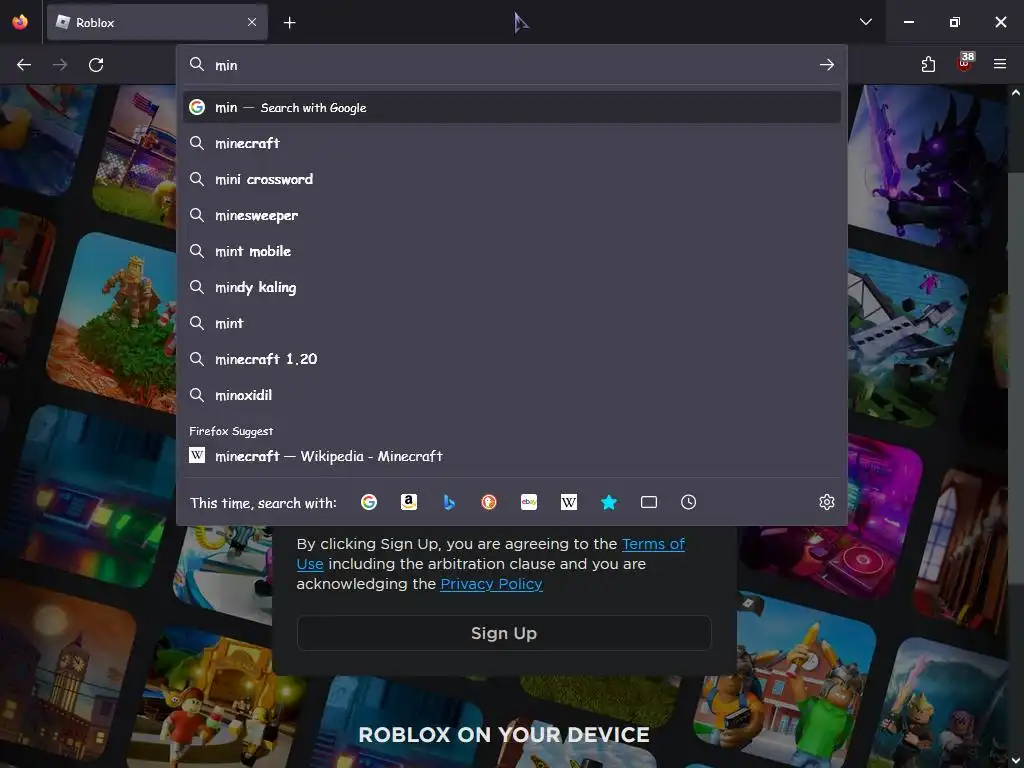
Task: Click the Firefox View icon
Action: [x=20, y=22]
